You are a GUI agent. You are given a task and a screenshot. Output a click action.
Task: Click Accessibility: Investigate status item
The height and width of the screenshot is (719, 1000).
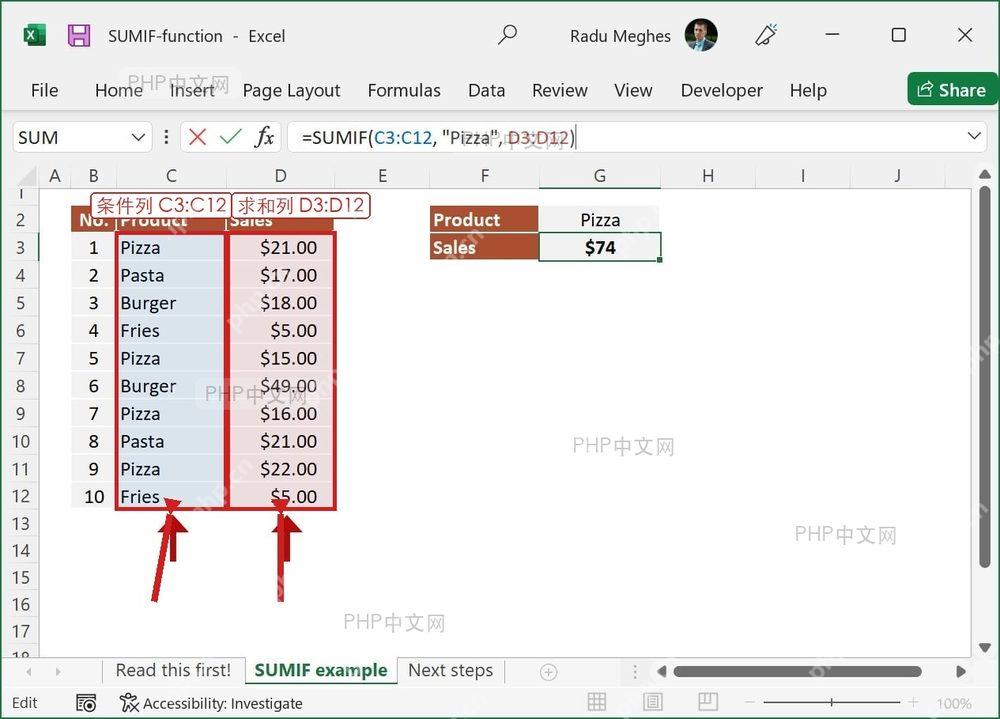coord(211,703)
